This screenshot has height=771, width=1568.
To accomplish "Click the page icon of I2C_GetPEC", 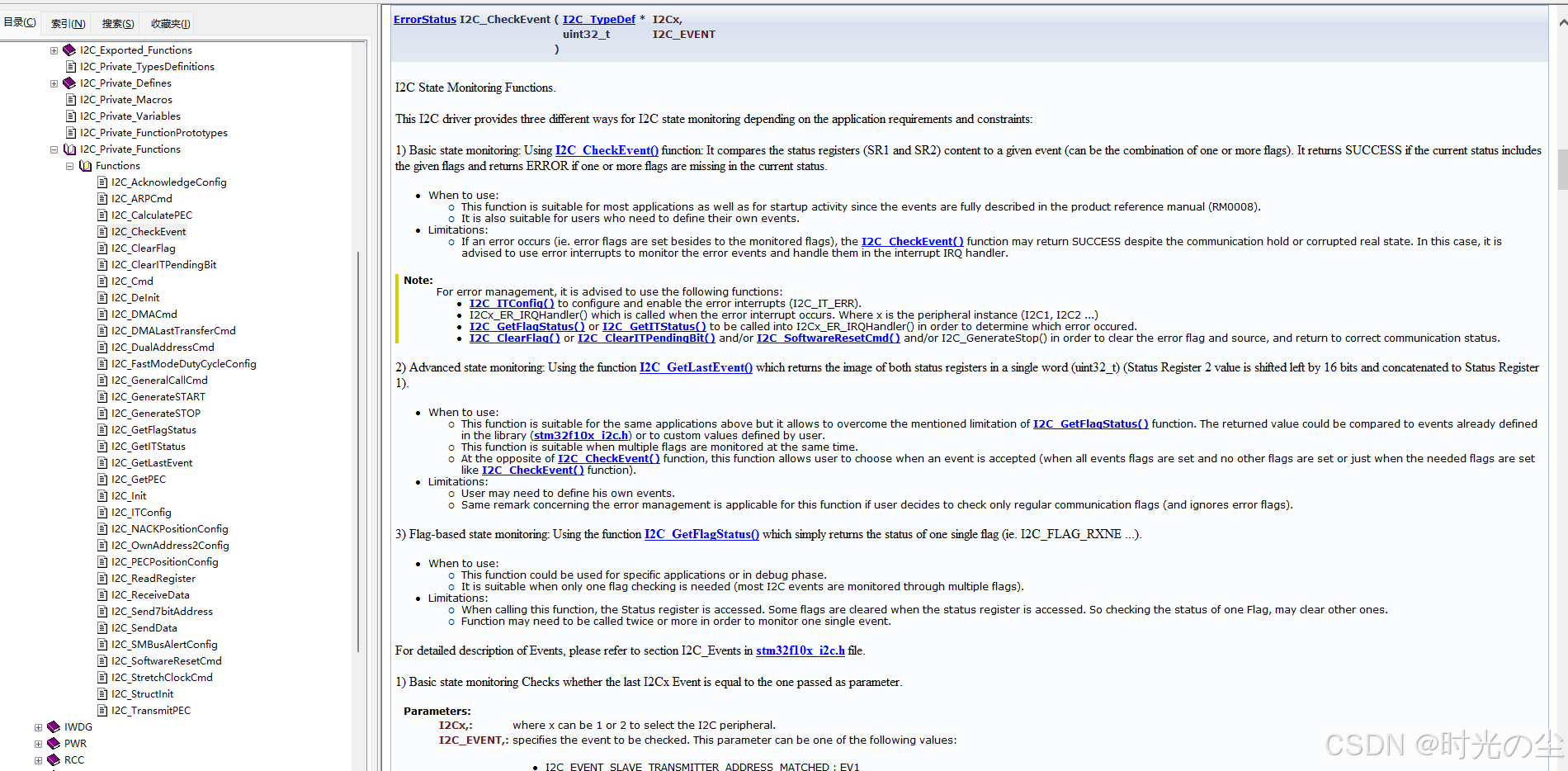I will [102, 480].
